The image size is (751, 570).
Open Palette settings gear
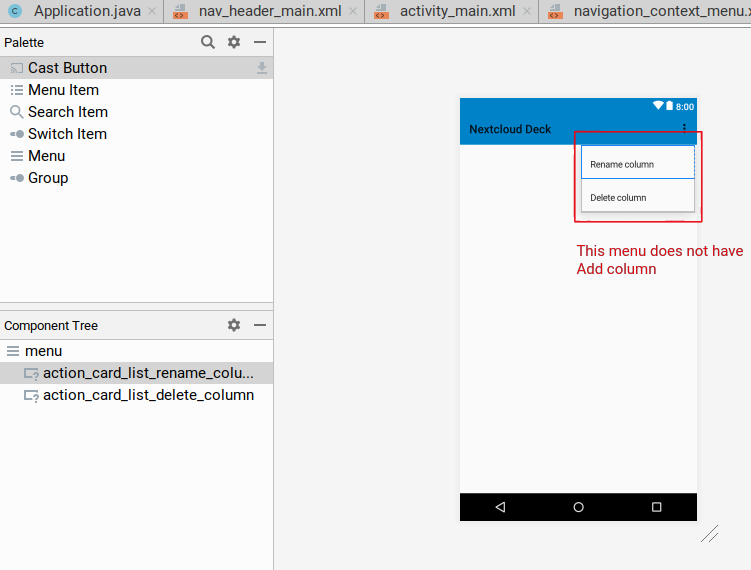[x=234, y=42]
